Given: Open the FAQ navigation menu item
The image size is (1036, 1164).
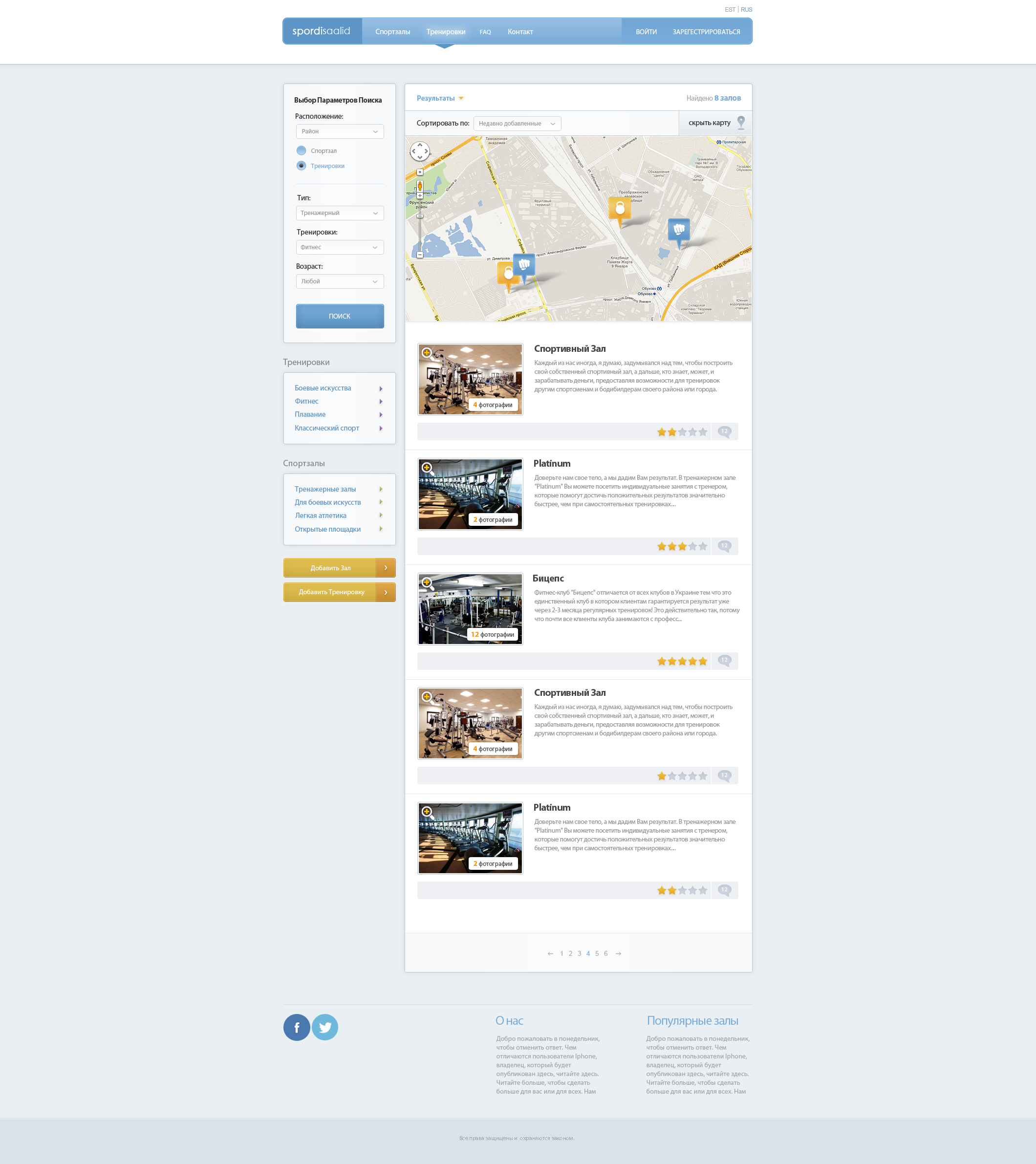Looking at the screenshot, I should [485, 32].
